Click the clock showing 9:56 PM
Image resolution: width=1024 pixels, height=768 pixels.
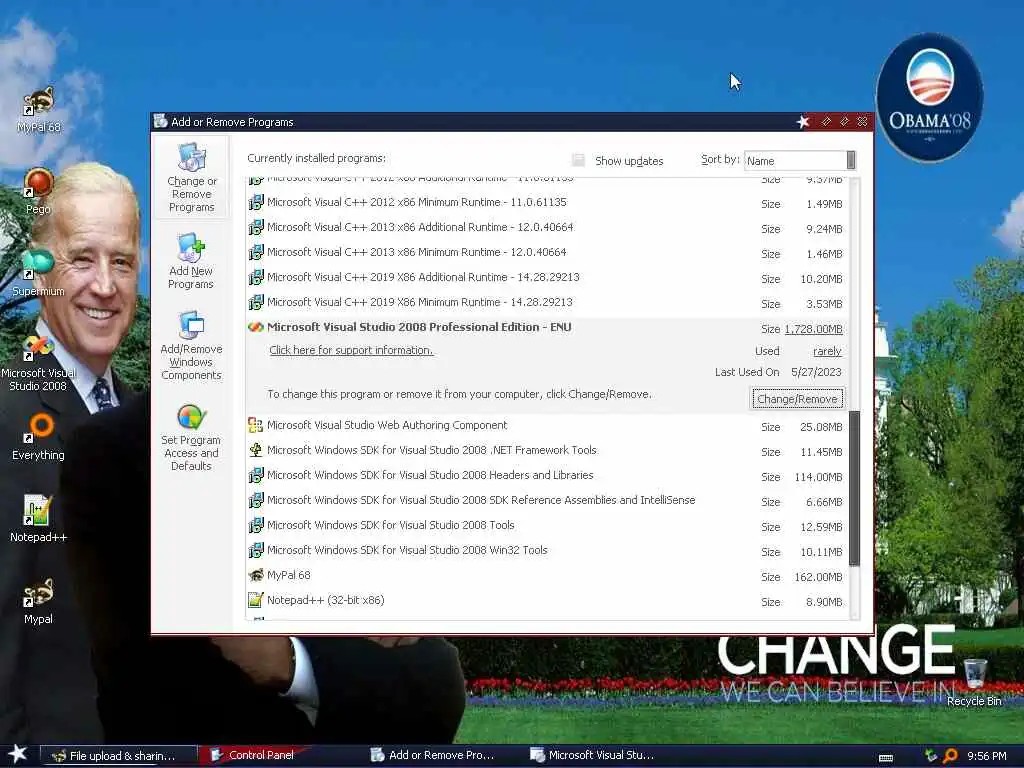(986, 756)
